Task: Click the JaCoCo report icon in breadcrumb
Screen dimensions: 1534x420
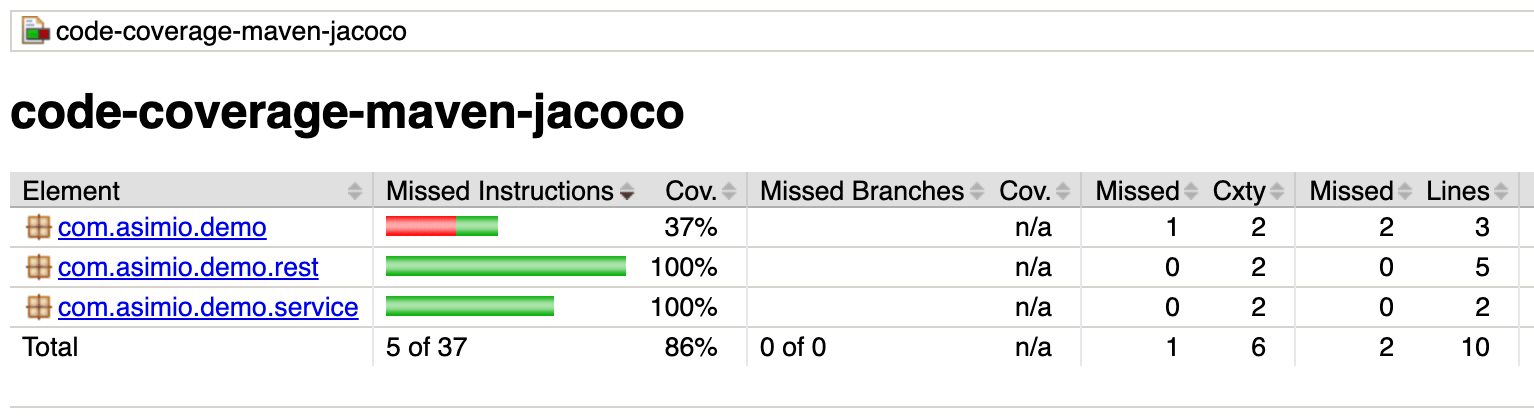Action: pyautogui.click(x=37, y=32)
